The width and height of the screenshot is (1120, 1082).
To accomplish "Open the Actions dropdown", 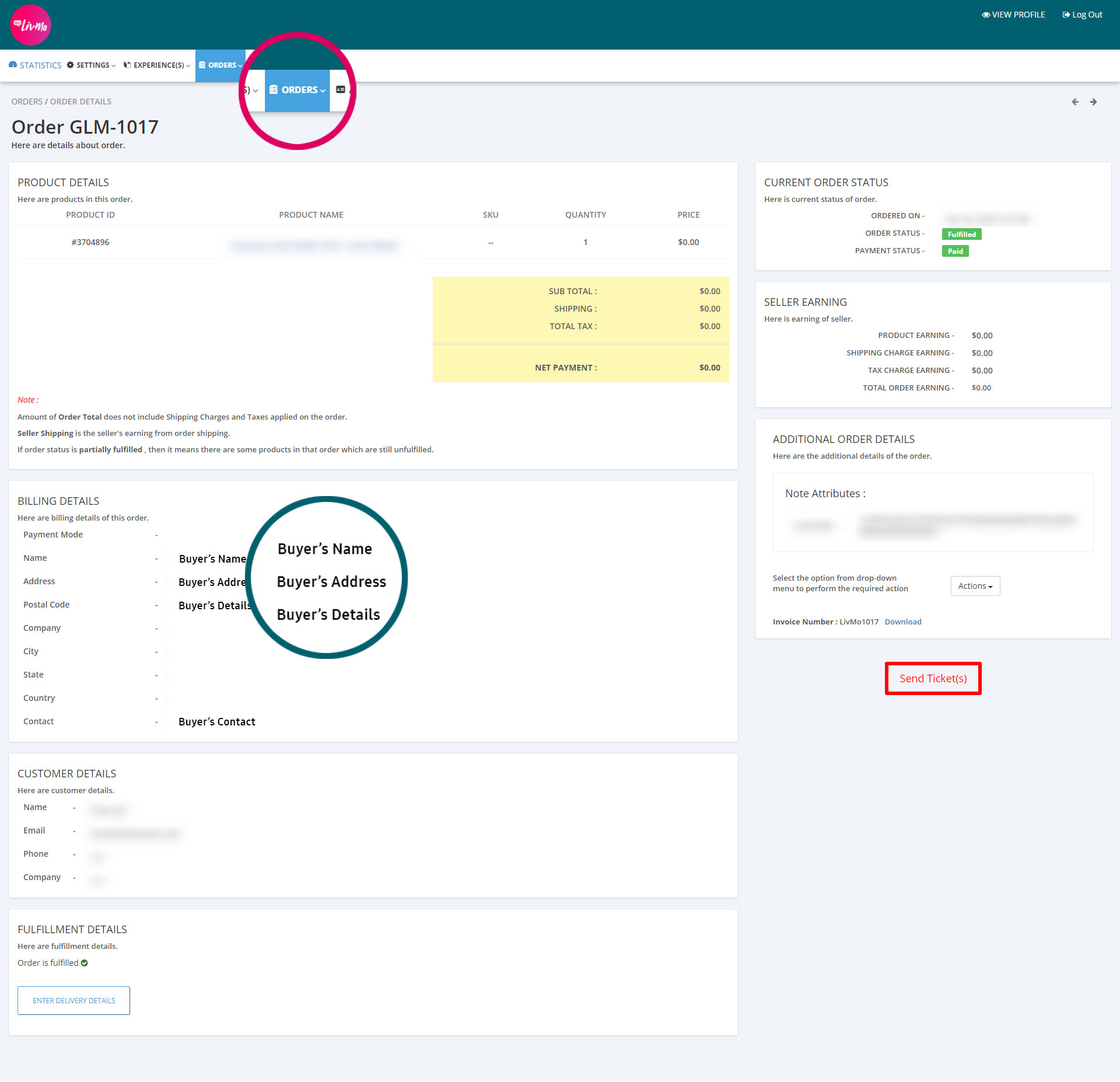I will pos(975,586).
